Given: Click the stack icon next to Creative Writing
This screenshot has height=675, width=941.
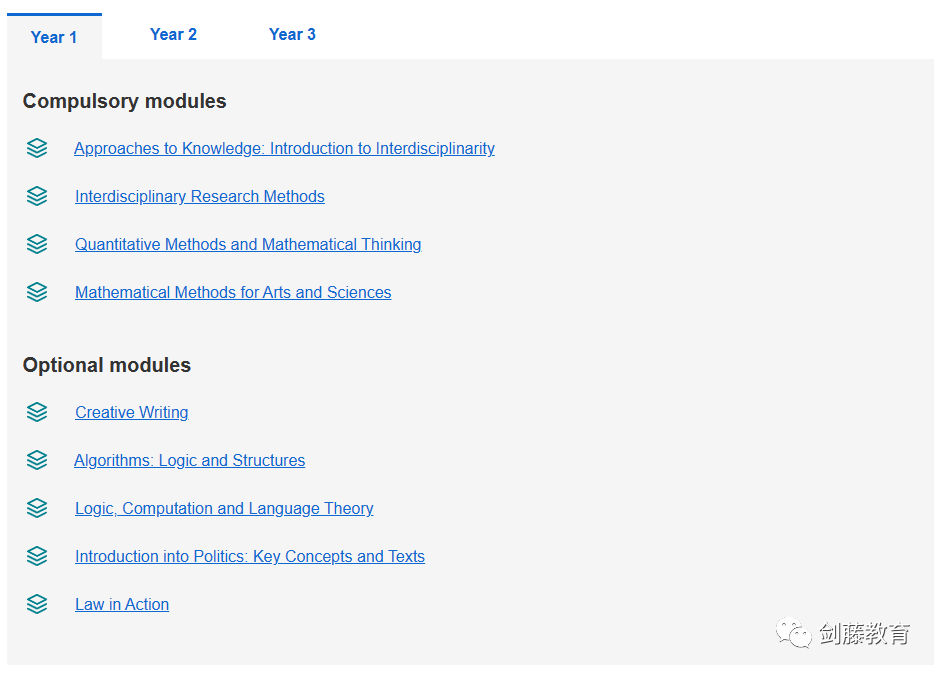Looking at the screenshot, I should click(37, 412).
